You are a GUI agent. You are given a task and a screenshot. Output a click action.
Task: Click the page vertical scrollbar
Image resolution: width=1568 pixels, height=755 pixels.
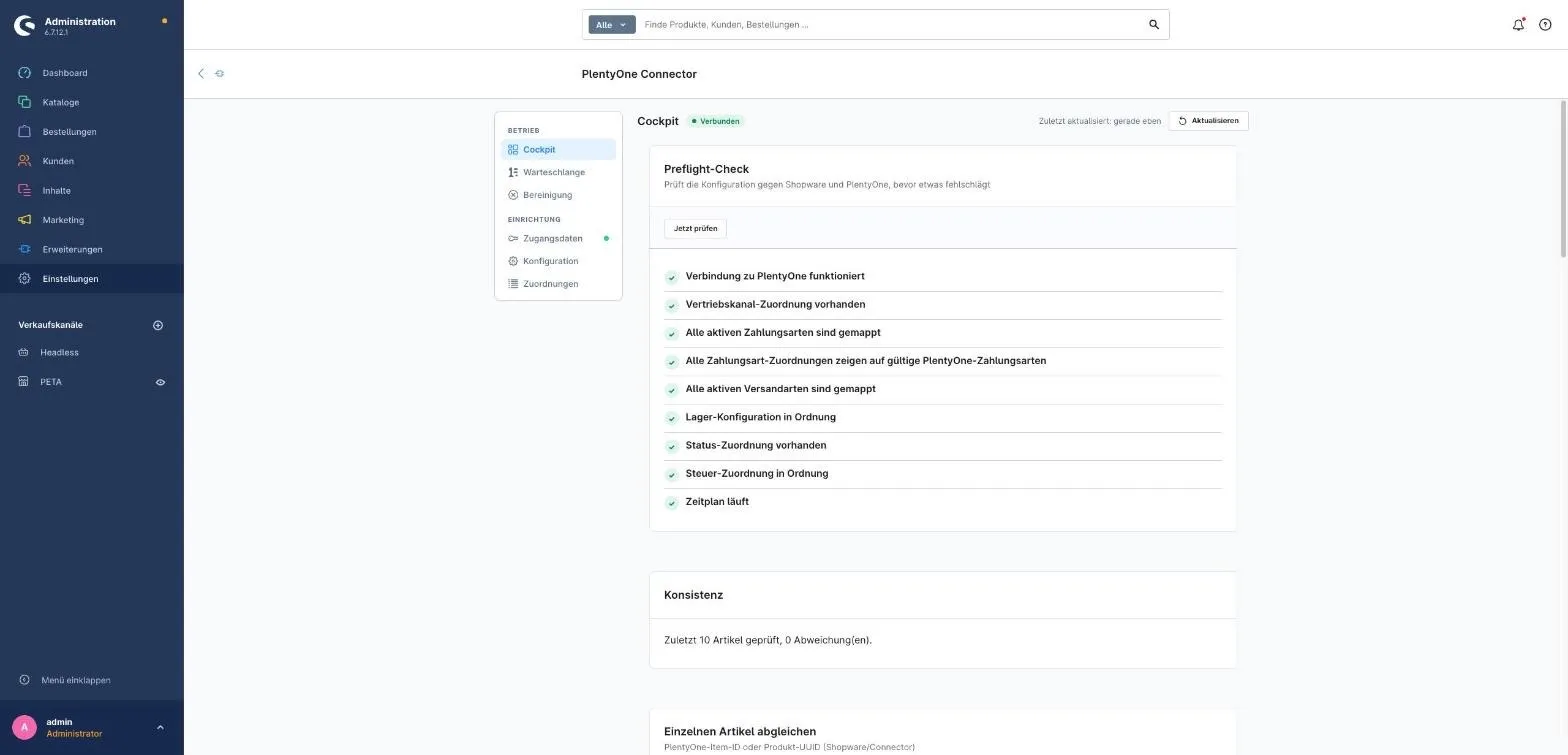pyautogui.click(x=1564, y=180)
